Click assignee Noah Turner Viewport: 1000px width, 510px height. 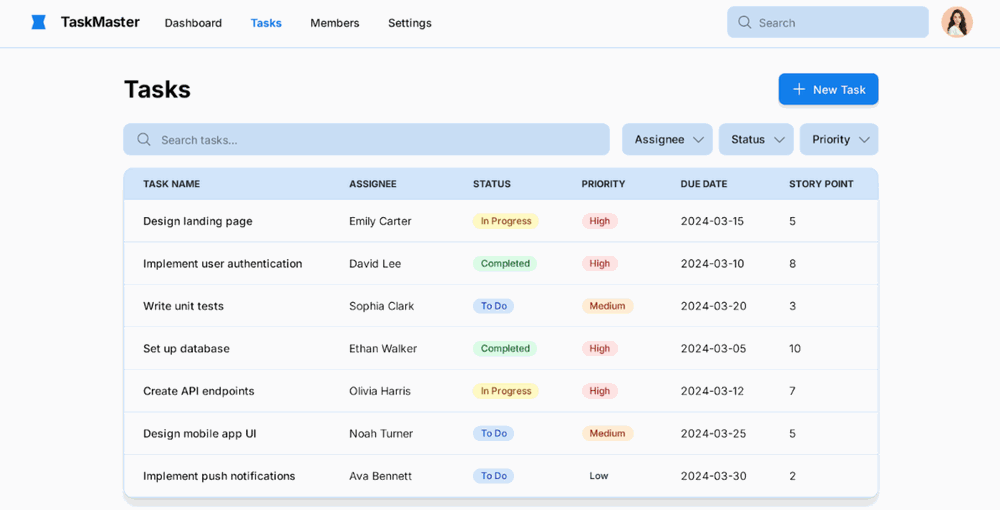pos(381,434)
